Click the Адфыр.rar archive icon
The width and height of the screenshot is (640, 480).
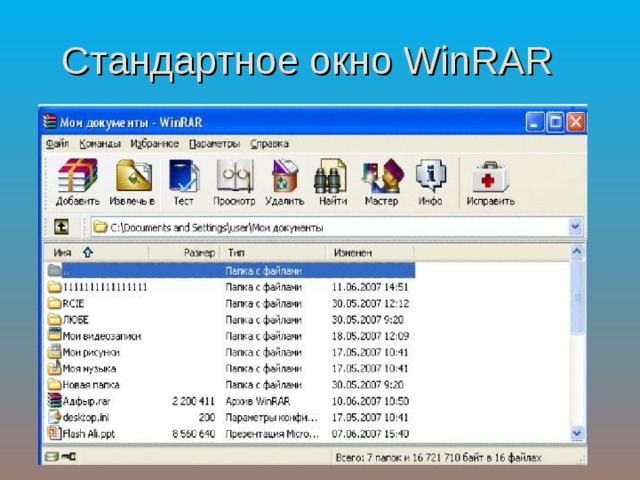(54, 400)
